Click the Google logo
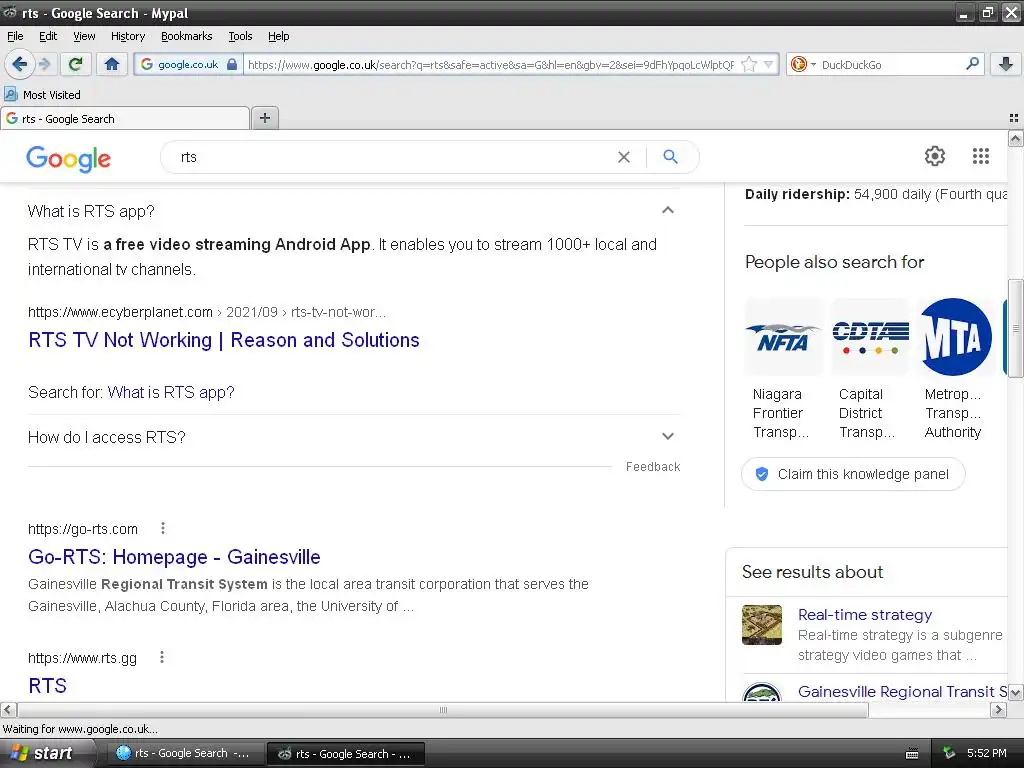The height and width of the screenshot is (768, 1024). tap(69, 159)
